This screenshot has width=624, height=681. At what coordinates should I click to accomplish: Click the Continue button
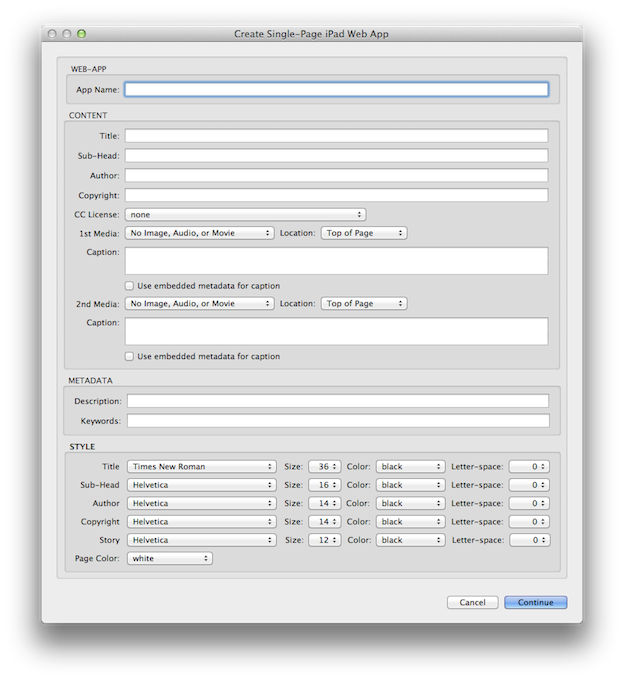click(535, 602)
